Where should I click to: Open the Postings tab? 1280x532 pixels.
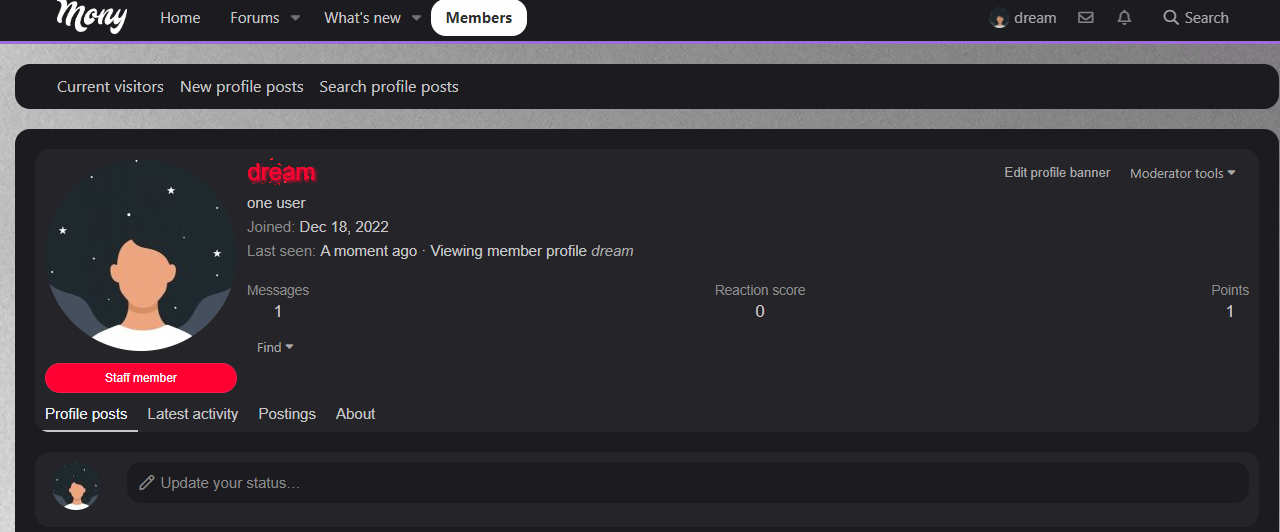click(287, 414)
